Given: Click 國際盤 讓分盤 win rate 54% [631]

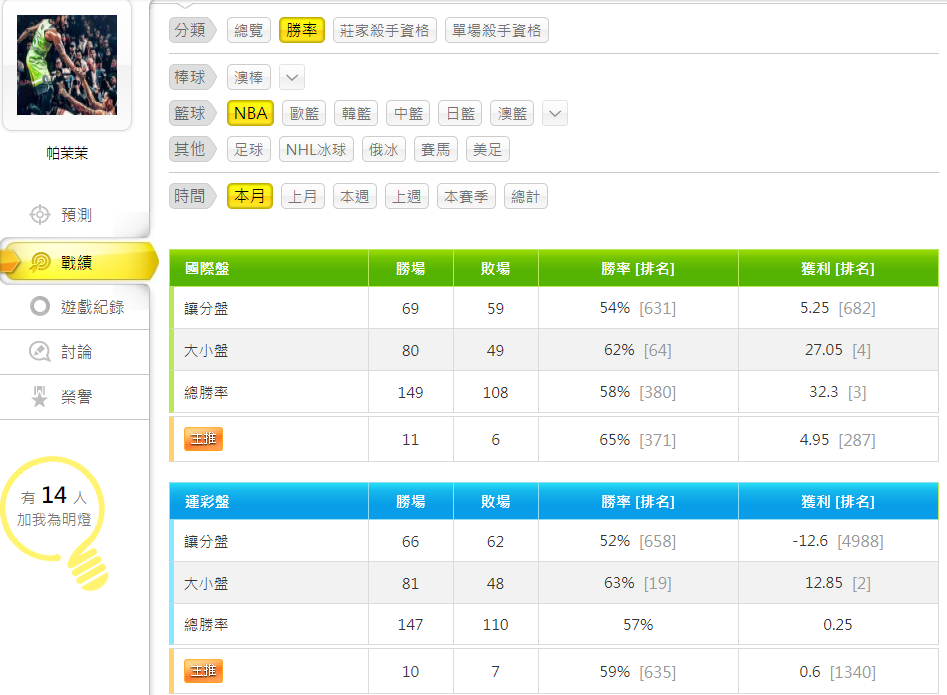Looking at the screenshot, I should (x=638, y=308).
